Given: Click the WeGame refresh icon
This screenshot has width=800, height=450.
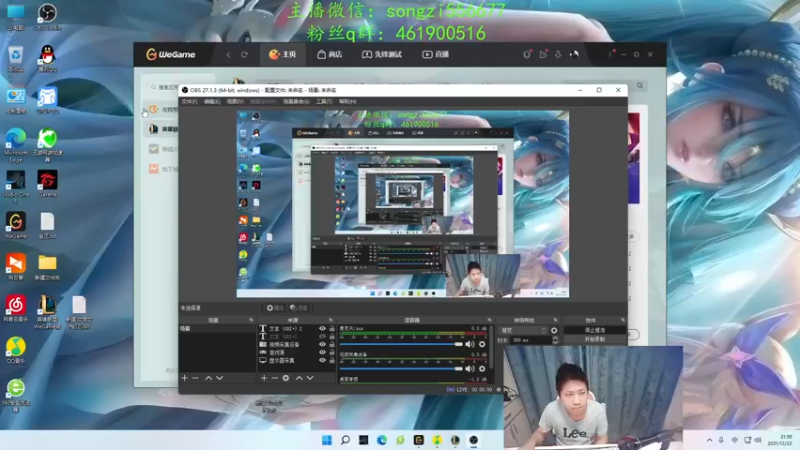Looking at the screenshot, I should 244,55.
